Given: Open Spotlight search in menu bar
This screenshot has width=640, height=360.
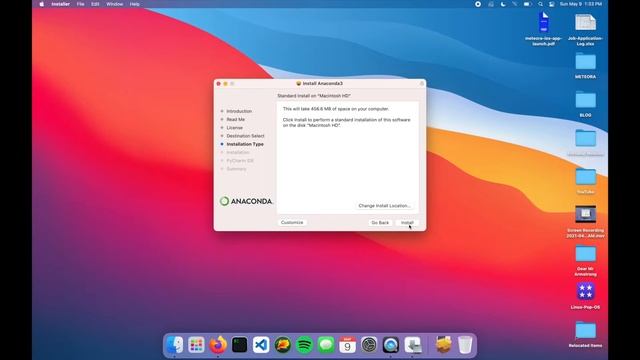Looking at the screenshot, I should [540, 4].
